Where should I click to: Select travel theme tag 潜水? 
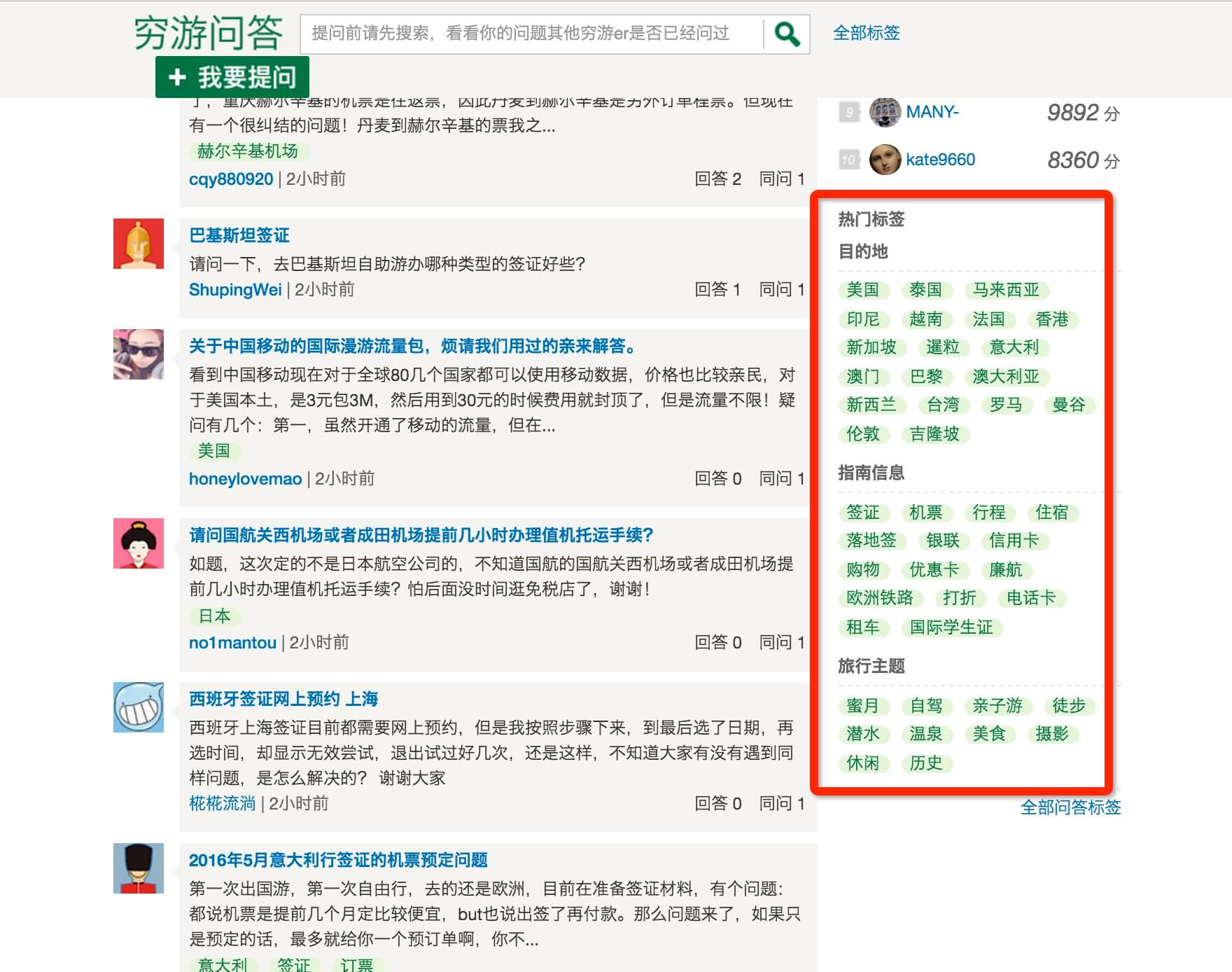(x=863, y=734)
